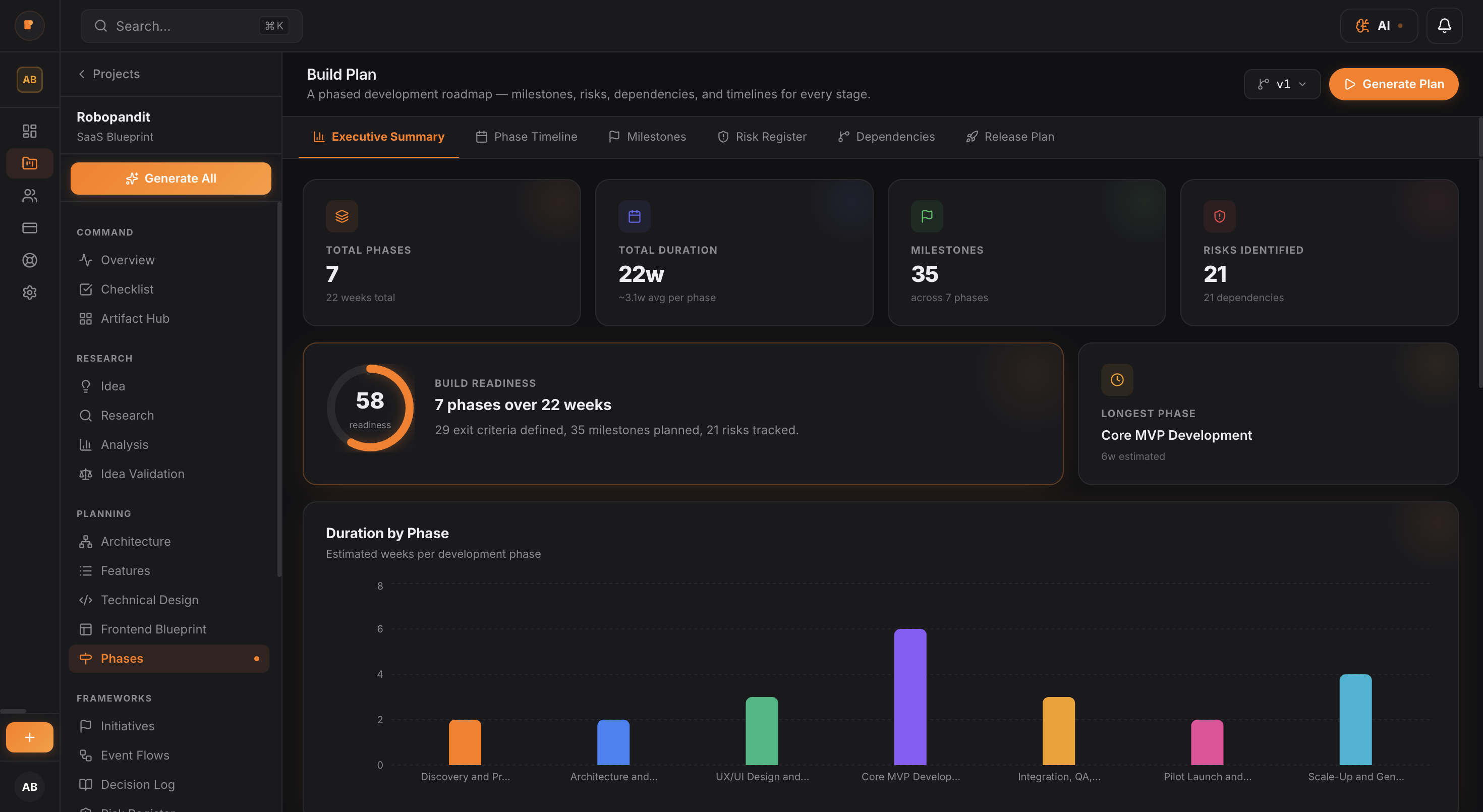This screenshot has width=1483, height=812.
Task: Open the support lifebuoy icon in left rail
Action: [29, 260]
